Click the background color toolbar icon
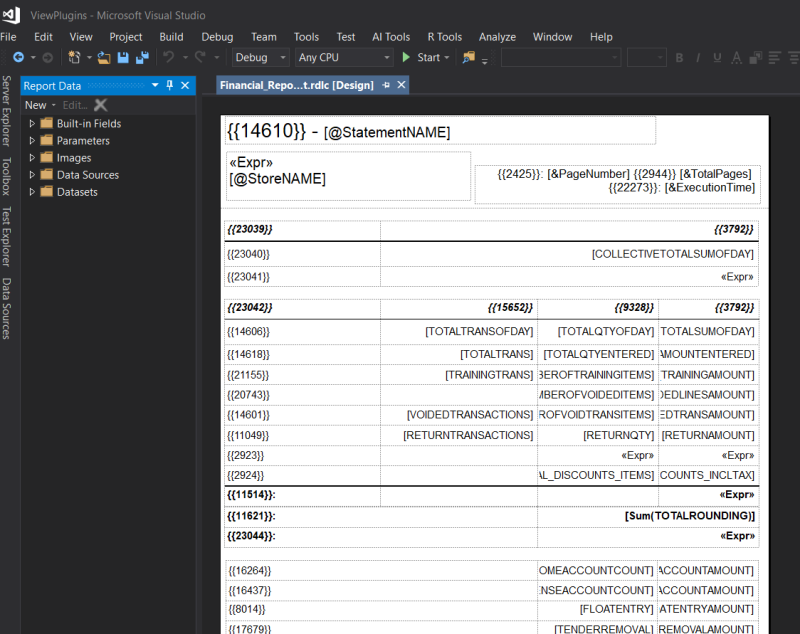This screenshot has width=800, height=634. (756, 58)
